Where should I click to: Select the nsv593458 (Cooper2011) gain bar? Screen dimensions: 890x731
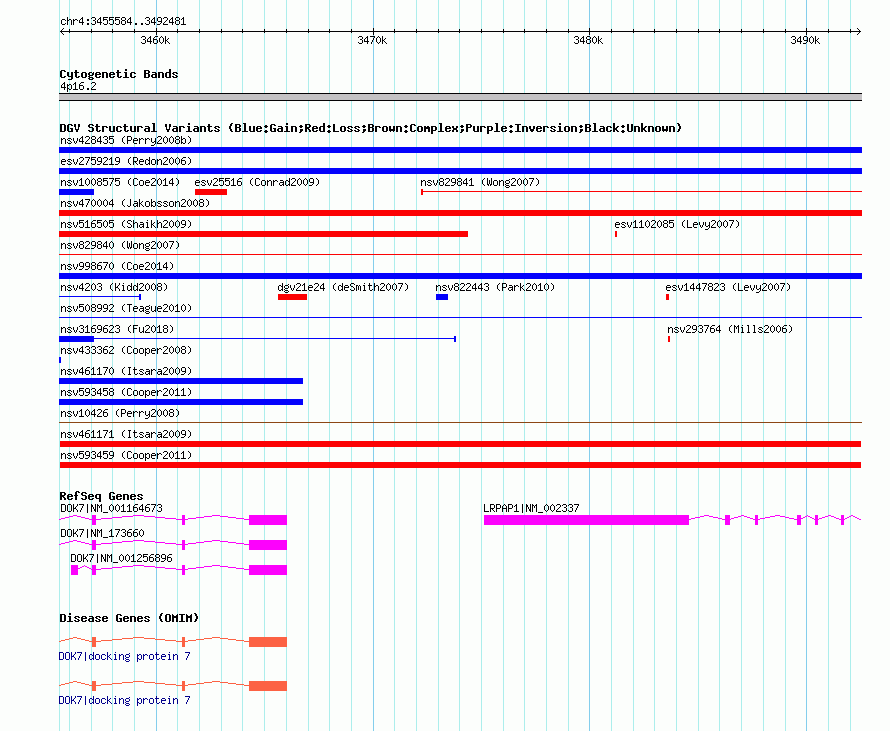point(181,402)
